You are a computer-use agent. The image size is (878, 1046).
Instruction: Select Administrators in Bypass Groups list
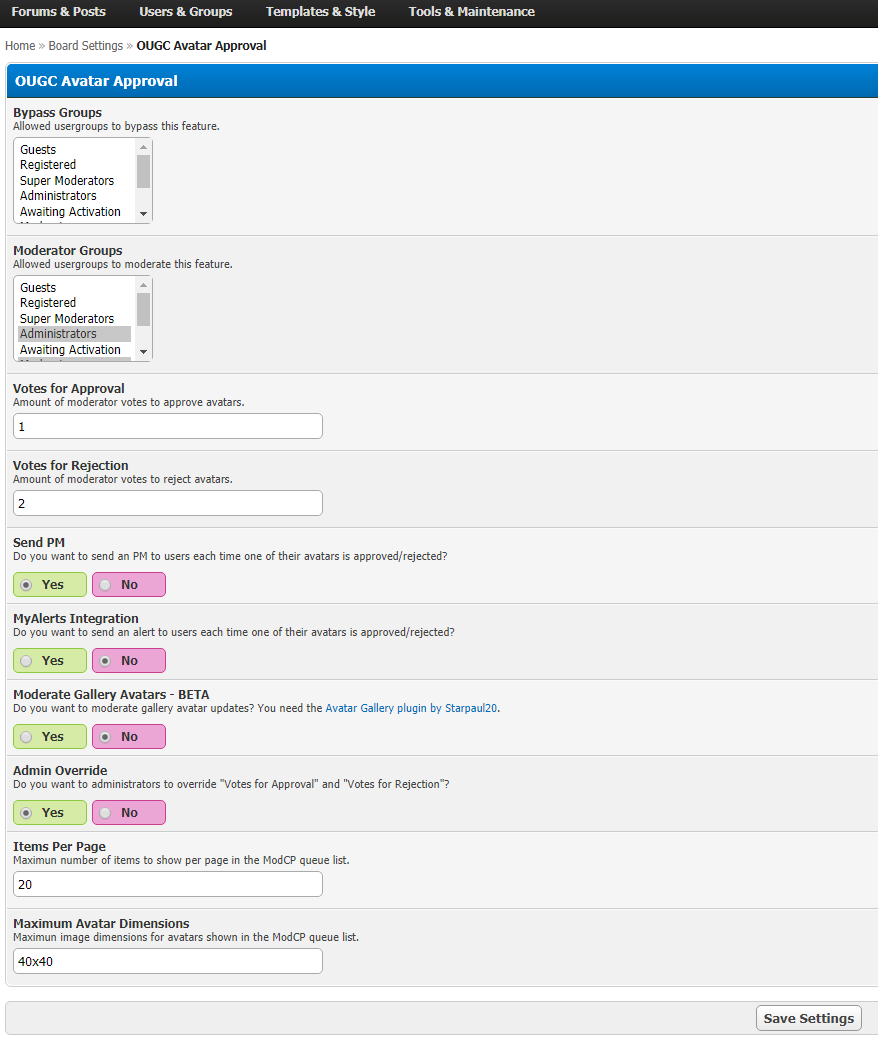coord(75,195)
